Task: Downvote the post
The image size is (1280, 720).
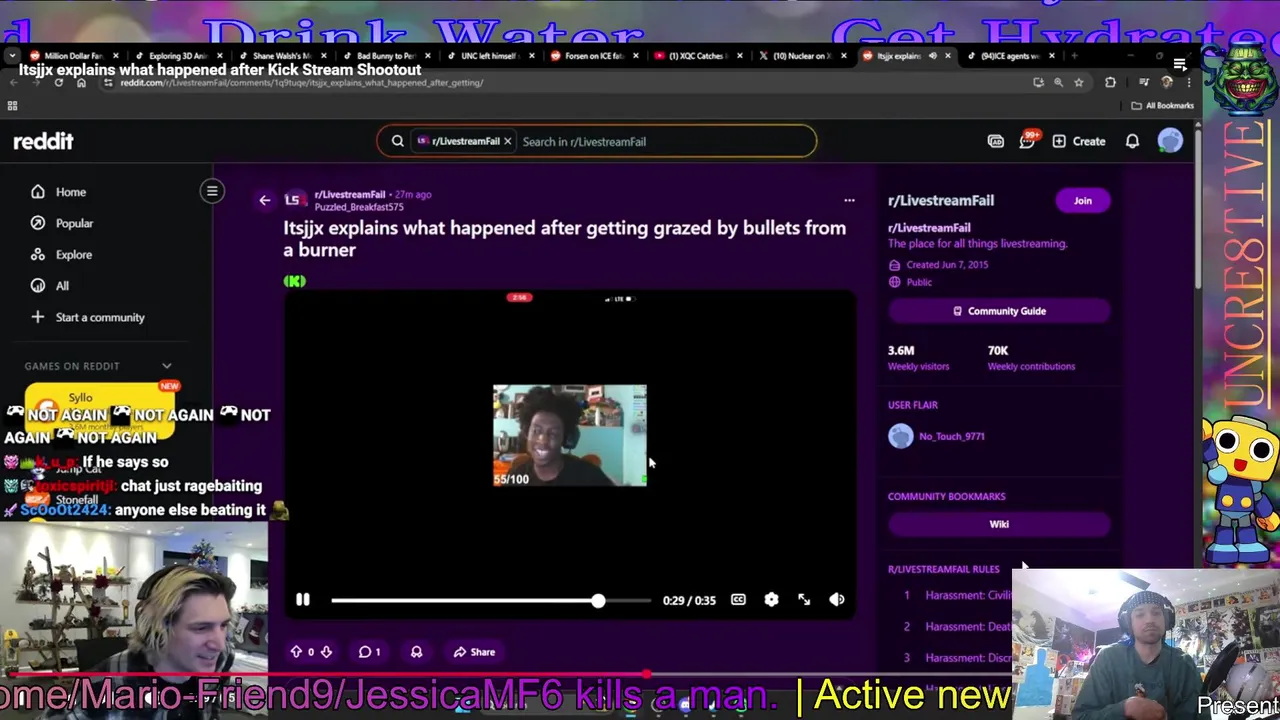Action: pyautogui.click(x=326, y=652)
